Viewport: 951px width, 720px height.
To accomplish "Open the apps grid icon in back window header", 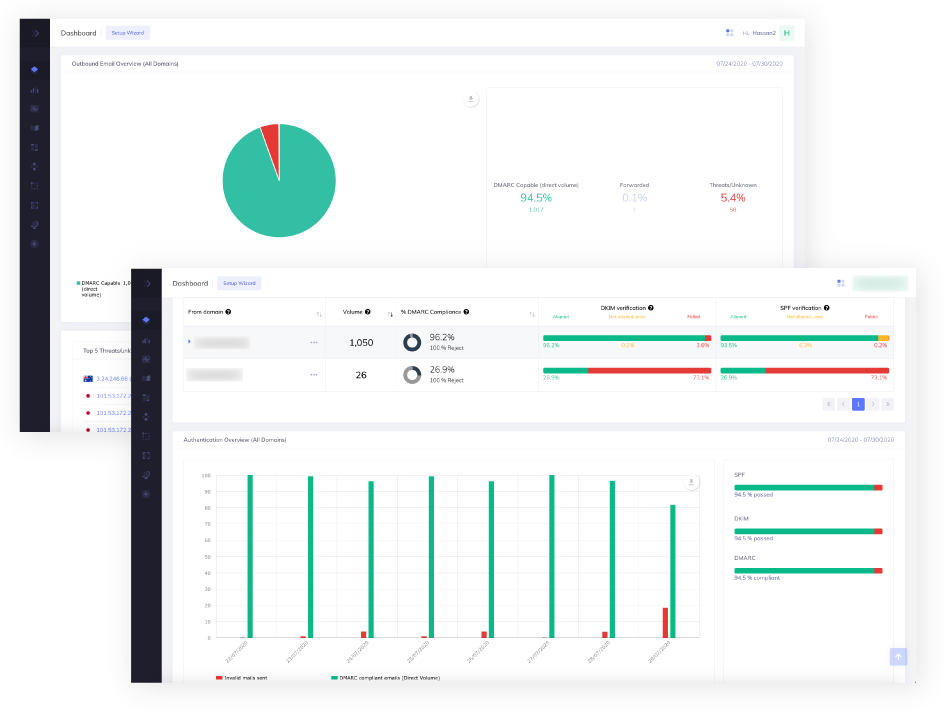I will (x=730, y=33).
